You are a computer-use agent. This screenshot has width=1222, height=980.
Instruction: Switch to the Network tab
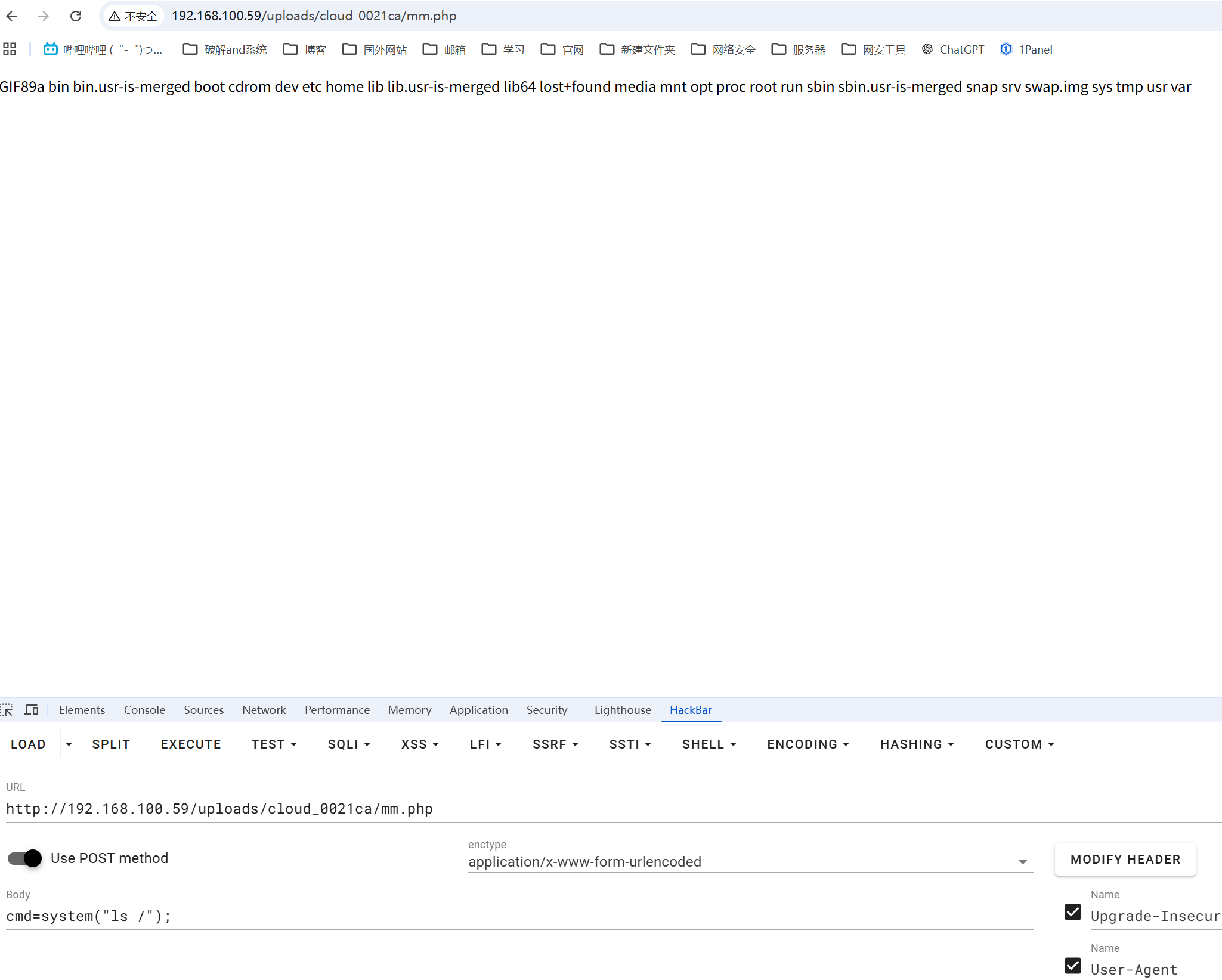pyautogui.click(x=264, y=710)
